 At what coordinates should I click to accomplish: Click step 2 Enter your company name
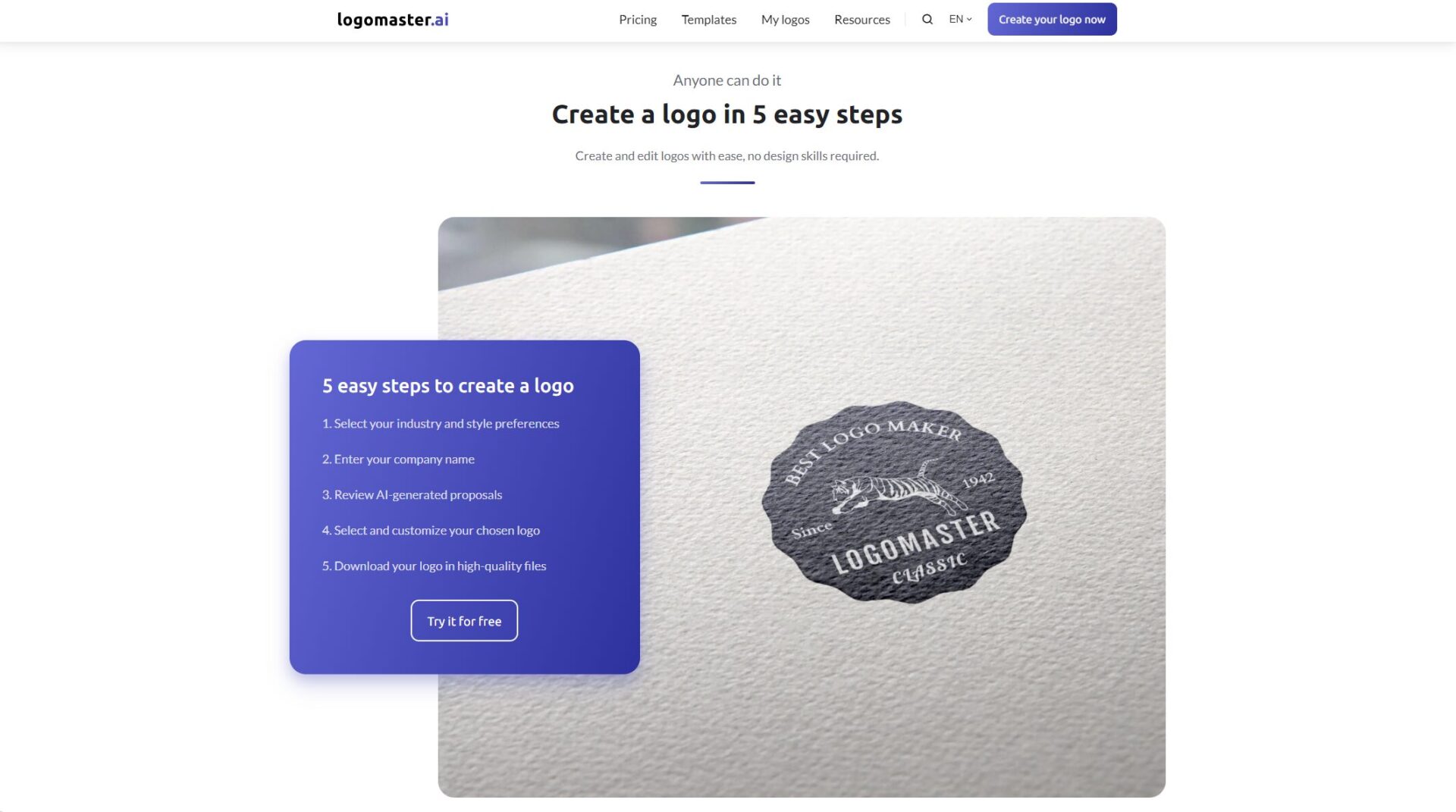(x=398, y=459)
